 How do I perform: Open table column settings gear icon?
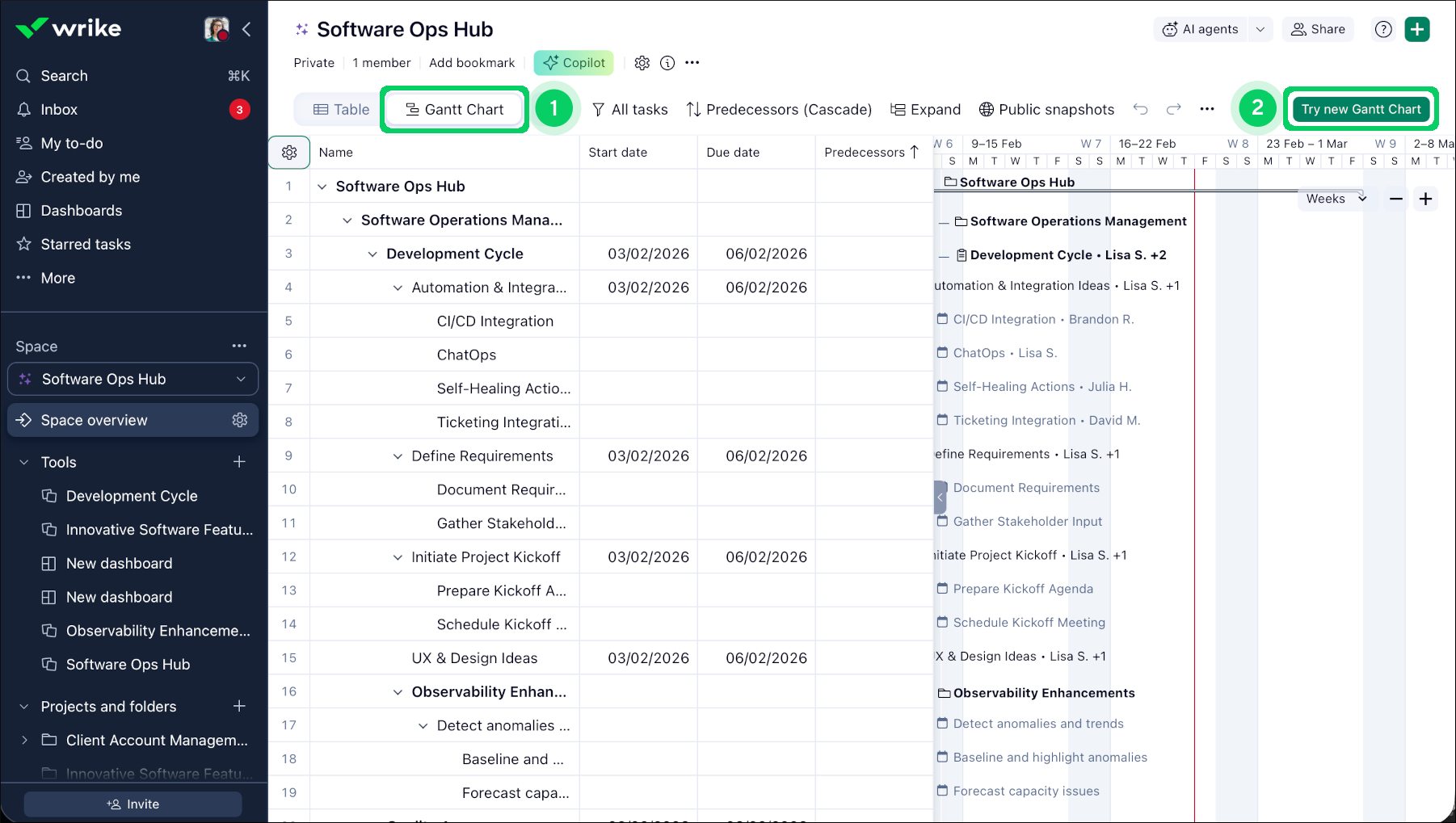[x=289, y=153]
